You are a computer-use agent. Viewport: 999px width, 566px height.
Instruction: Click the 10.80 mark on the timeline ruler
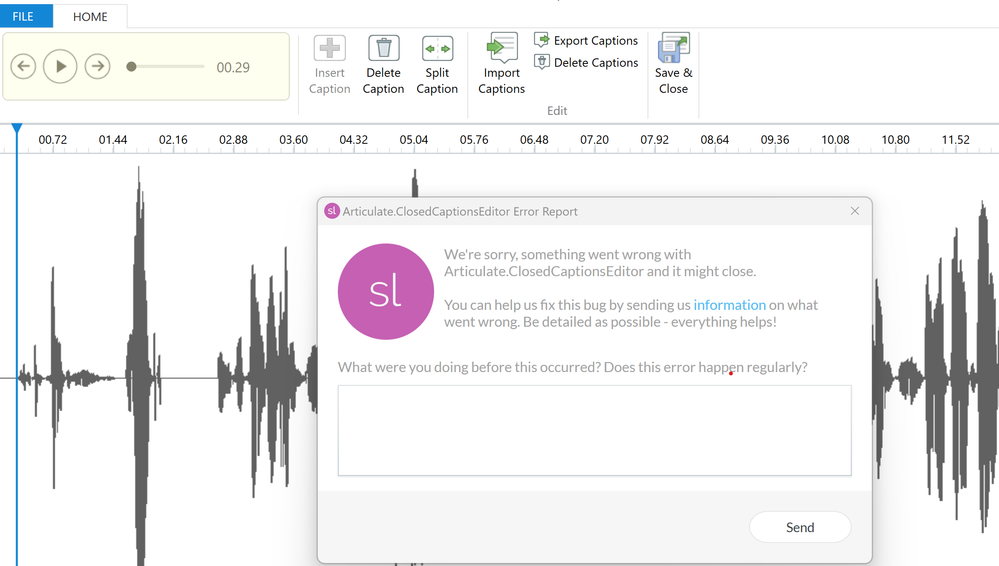pos(895,140)
